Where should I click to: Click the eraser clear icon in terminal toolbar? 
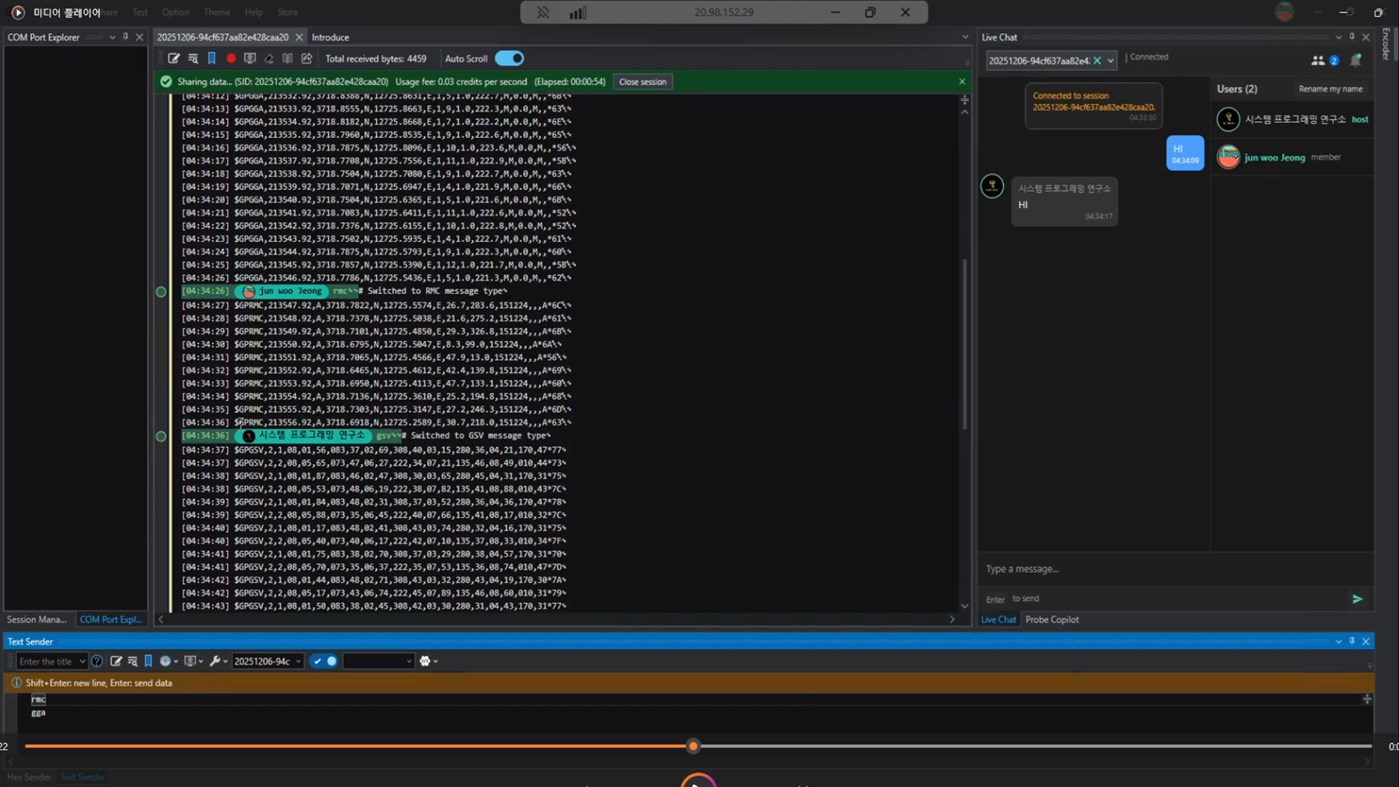point(269,58)
